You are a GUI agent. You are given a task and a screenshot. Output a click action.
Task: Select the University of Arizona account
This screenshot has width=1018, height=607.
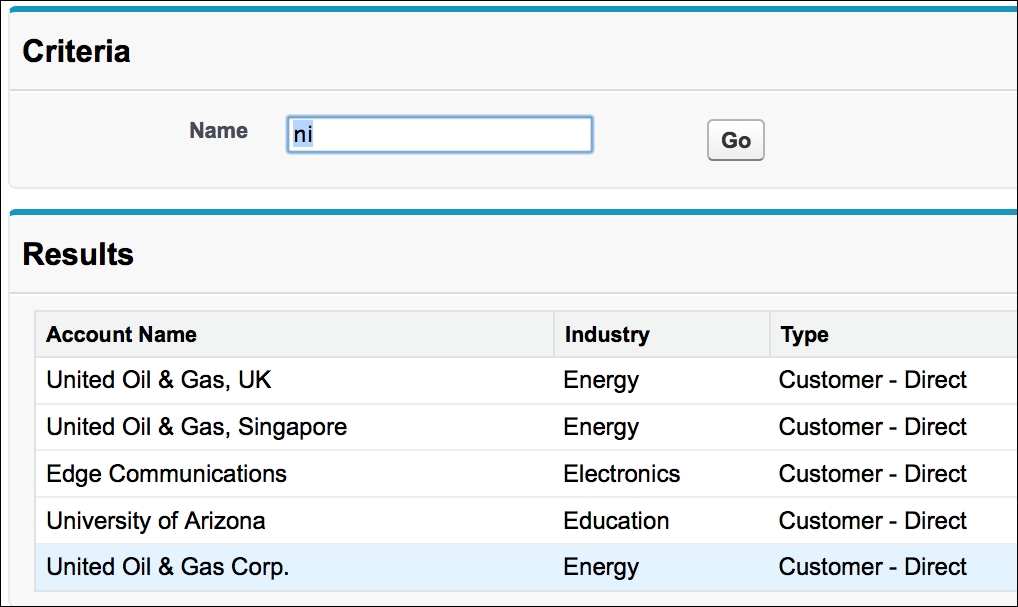coord(155,521)
